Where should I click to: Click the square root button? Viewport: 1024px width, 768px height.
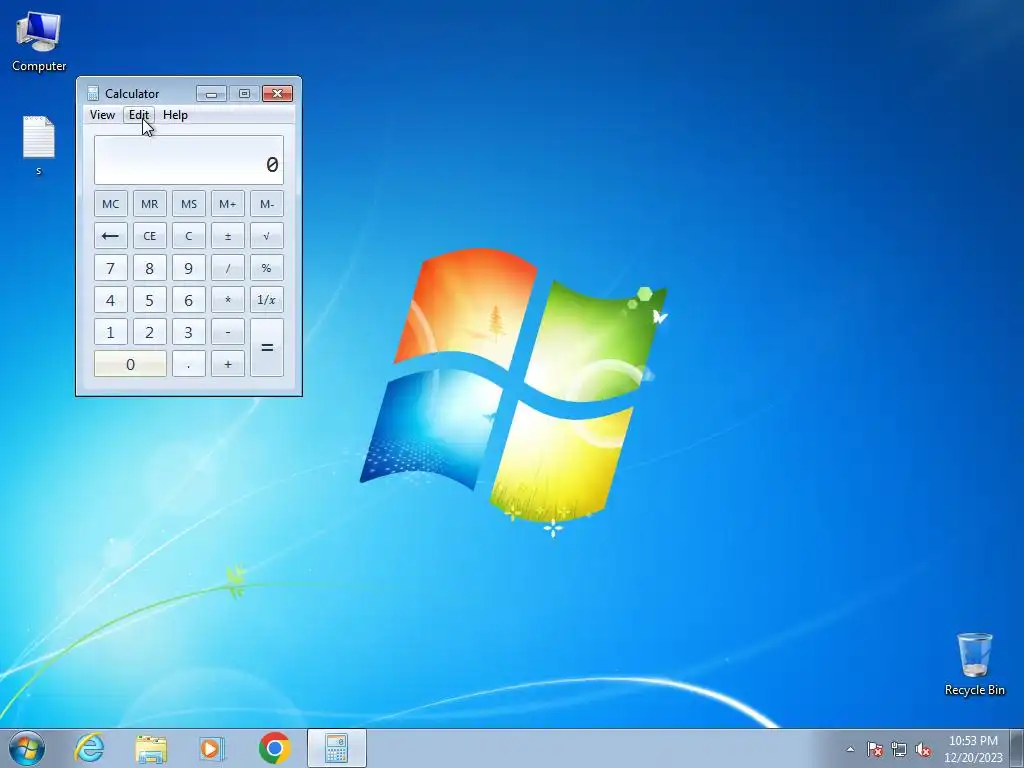[267, 236]
